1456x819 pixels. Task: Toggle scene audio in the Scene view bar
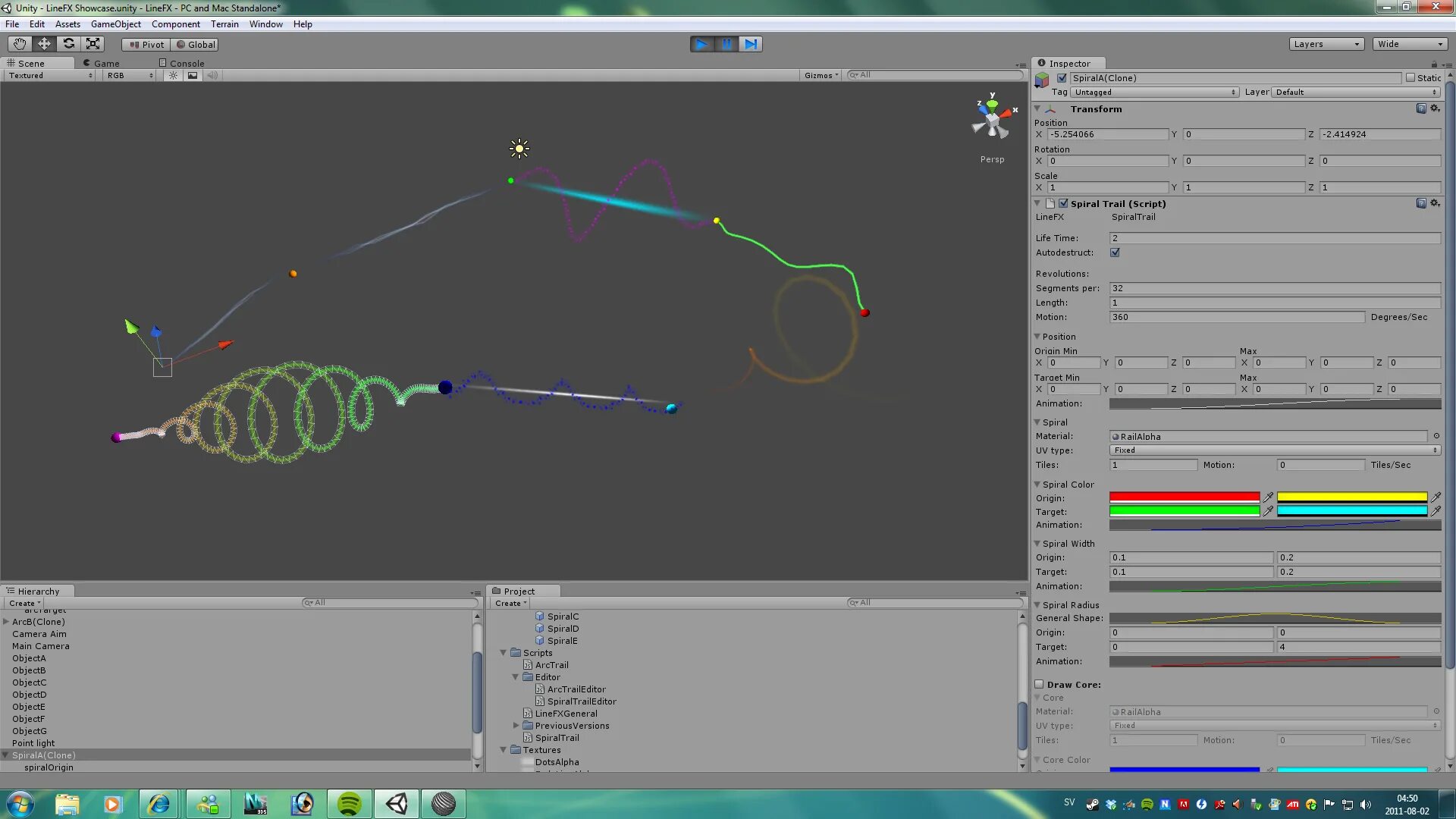click(212, 75)
